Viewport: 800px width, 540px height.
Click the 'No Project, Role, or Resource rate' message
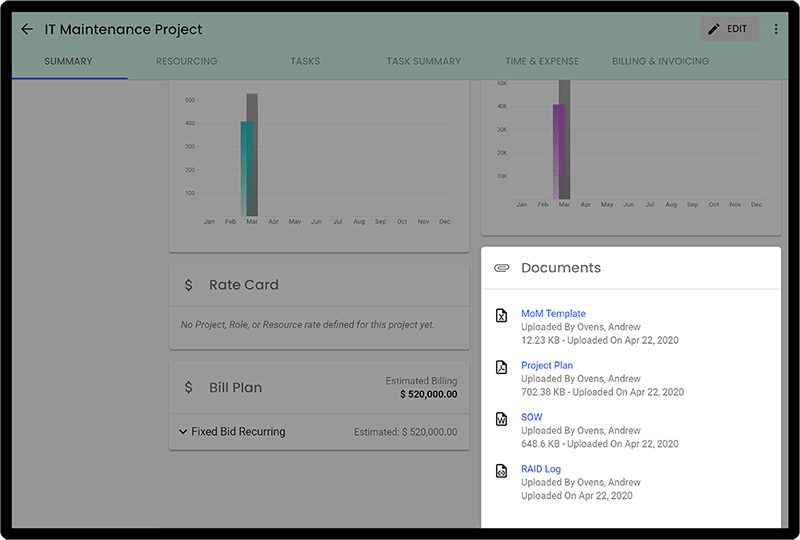308,325
